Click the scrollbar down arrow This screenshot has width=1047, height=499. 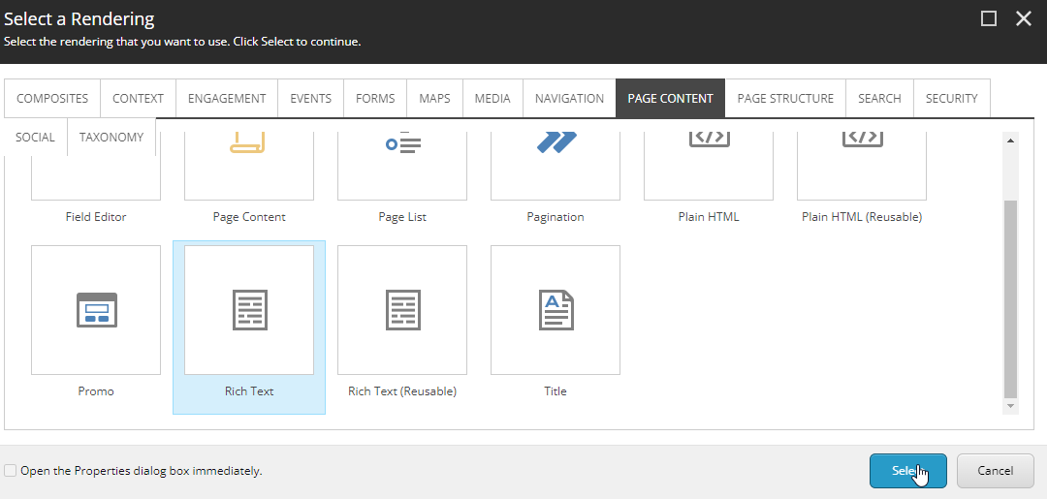(1010, 406)
